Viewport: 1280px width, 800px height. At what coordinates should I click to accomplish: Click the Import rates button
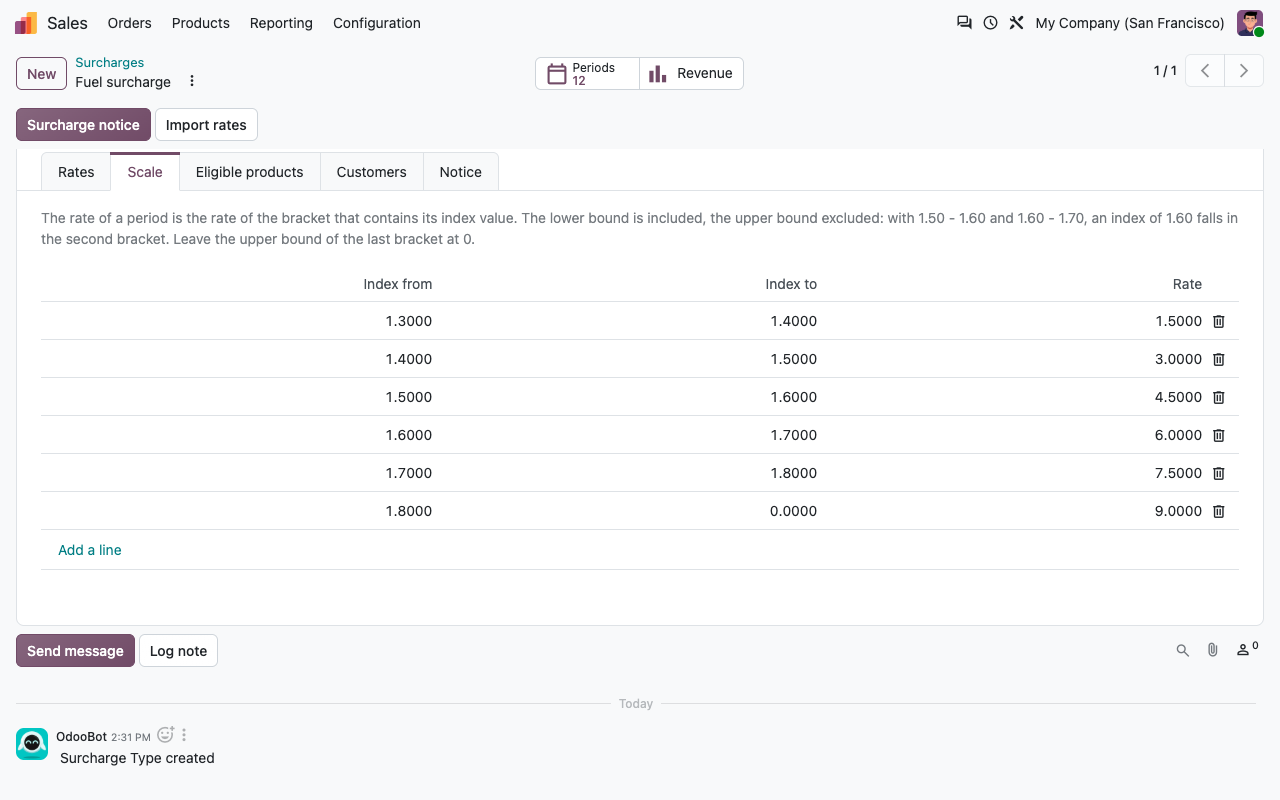[x=206, y=125]
